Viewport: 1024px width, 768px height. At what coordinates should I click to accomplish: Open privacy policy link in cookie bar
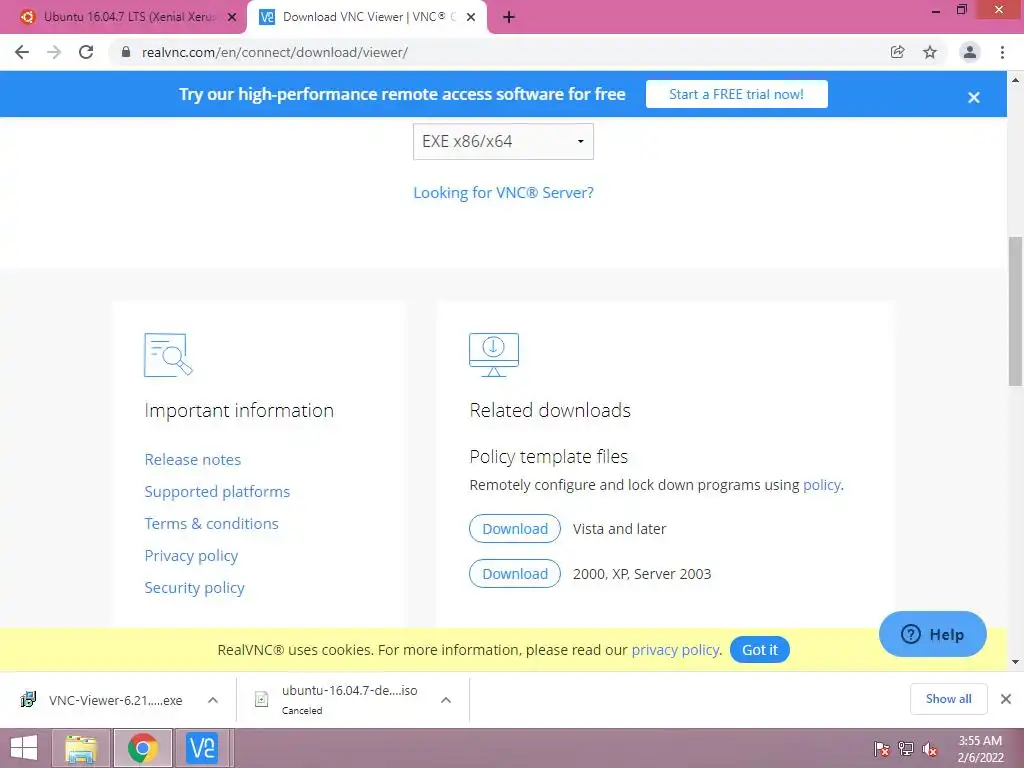tap(675, 650)
